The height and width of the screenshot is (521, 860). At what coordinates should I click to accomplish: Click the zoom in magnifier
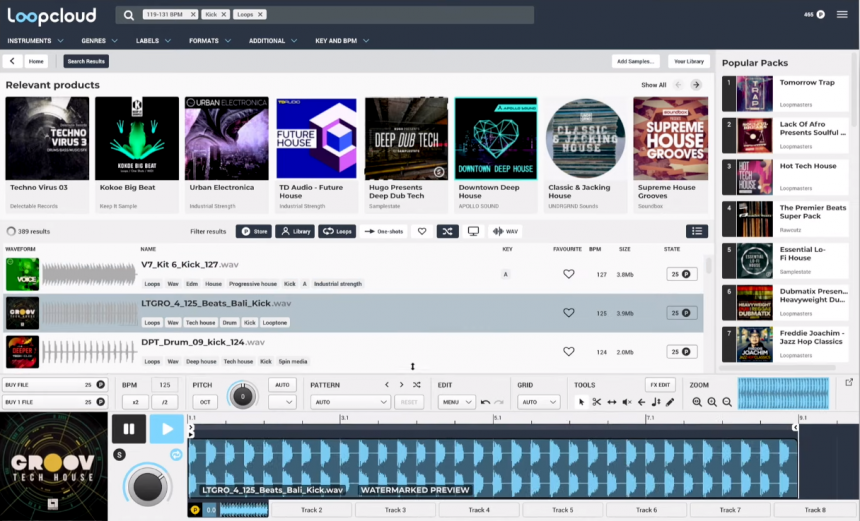pos(712,402)
